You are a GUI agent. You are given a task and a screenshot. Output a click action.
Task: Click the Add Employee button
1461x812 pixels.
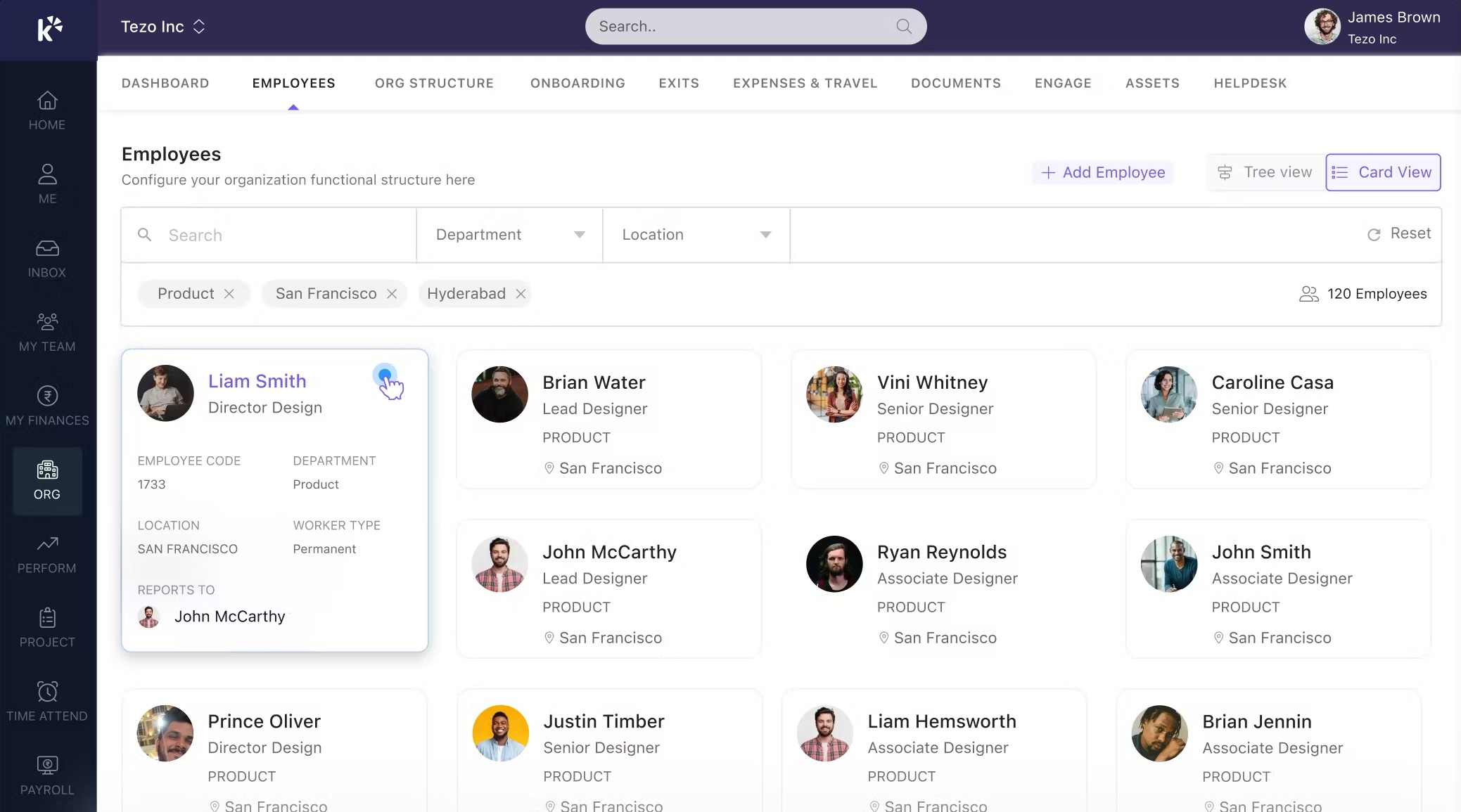pyautogui.click(x=1102, y=172)
